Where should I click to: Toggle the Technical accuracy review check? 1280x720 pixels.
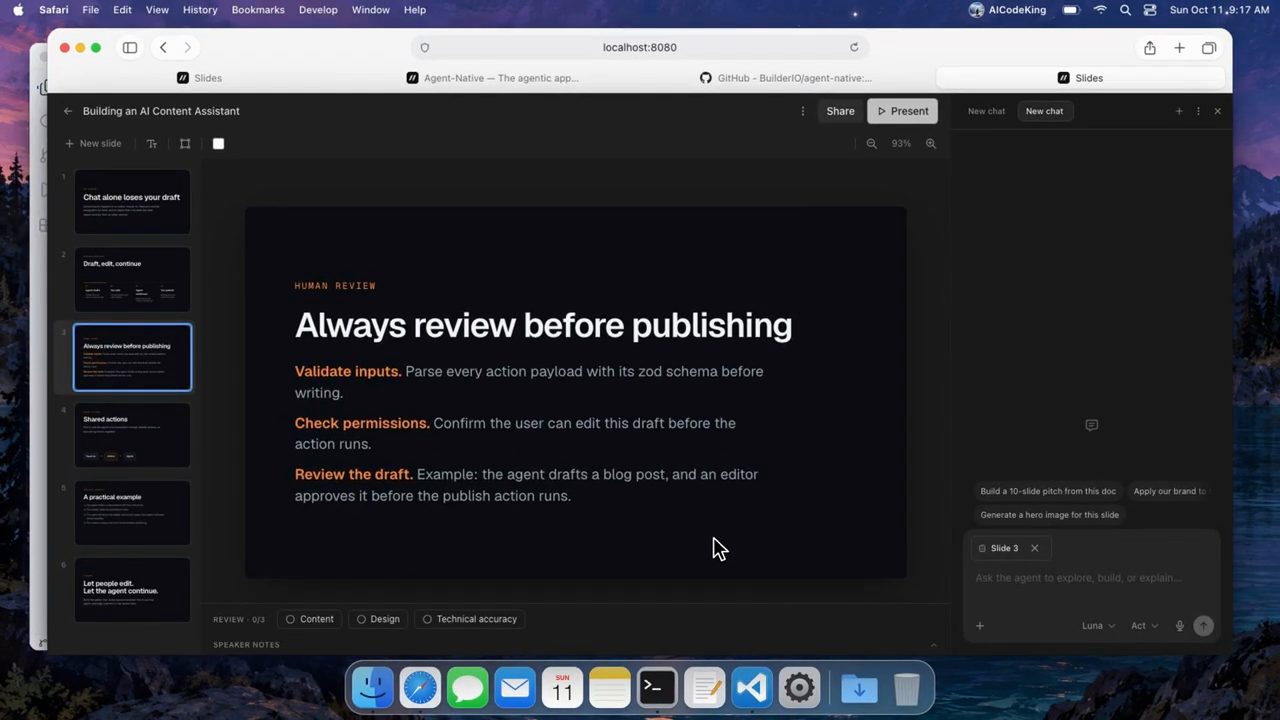470,619
